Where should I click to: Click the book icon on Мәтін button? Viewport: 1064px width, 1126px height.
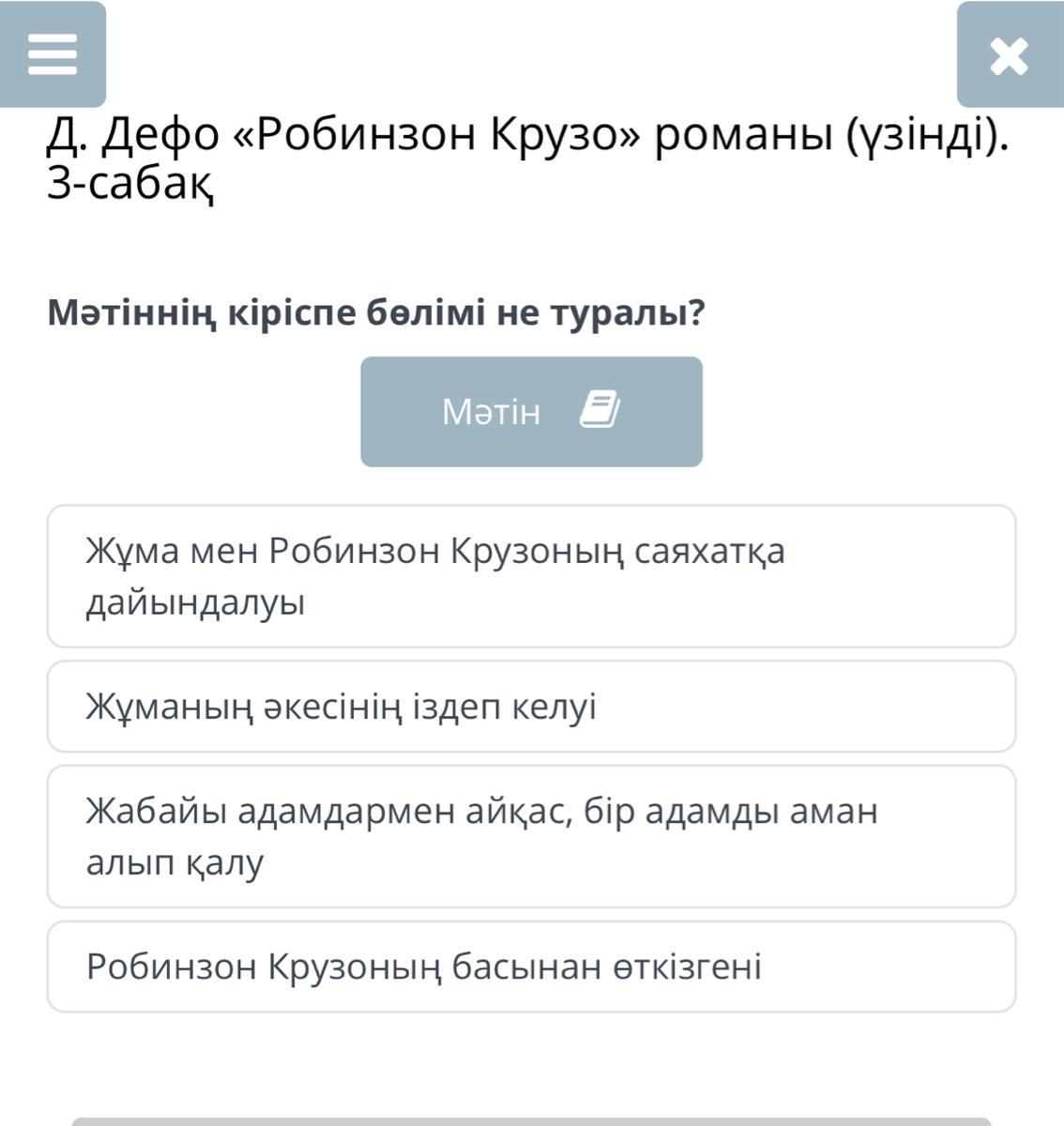[x=600, y=411]
